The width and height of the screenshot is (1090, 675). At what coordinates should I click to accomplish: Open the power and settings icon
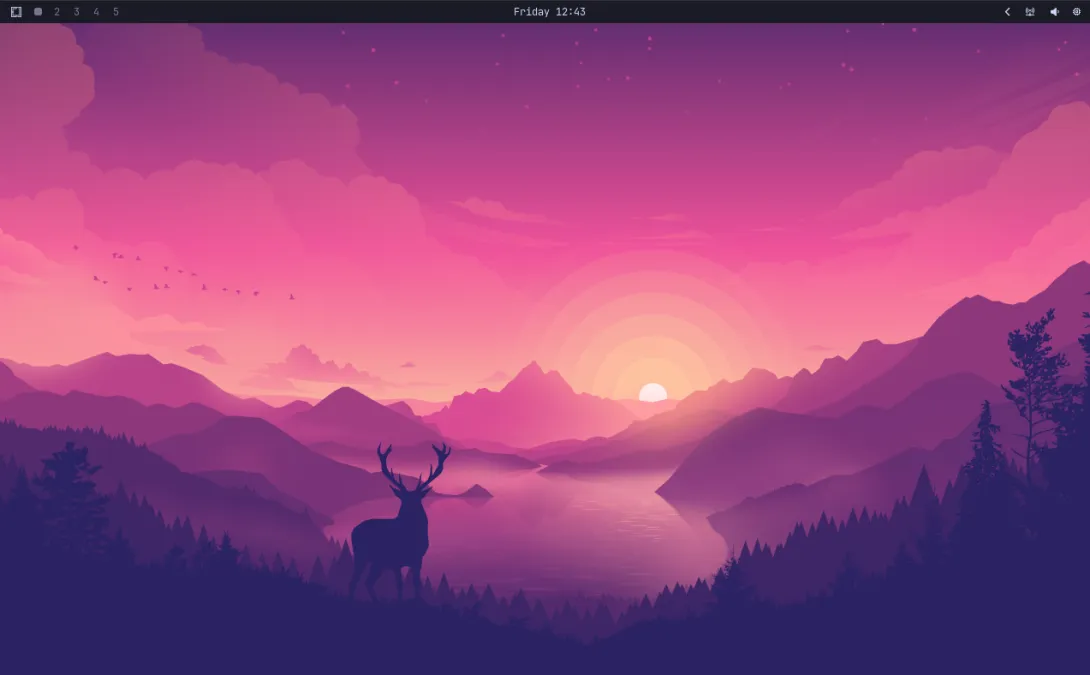(x=1077, y=12)
